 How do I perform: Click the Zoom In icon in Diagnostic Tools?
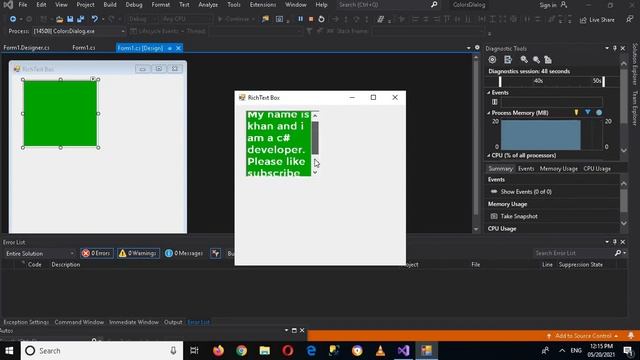[524, 60]
